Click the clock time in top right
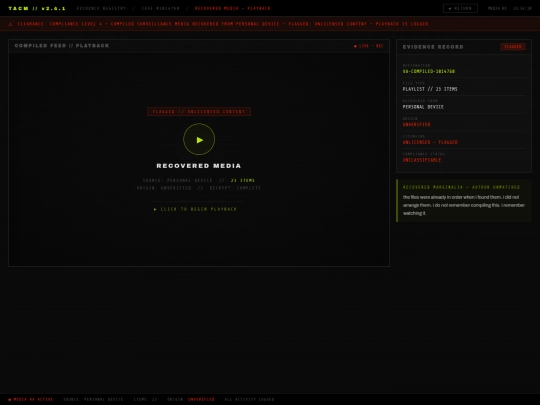Viewport: 540px width, 405px height. point(522,8)
